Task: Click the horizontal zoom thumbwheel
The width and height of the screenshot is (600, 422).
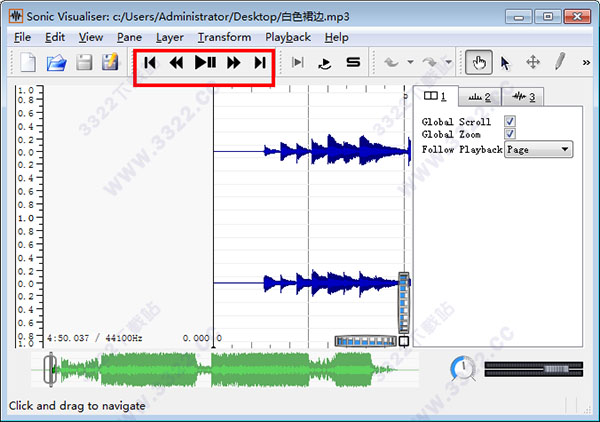Action: coord(365,341)
